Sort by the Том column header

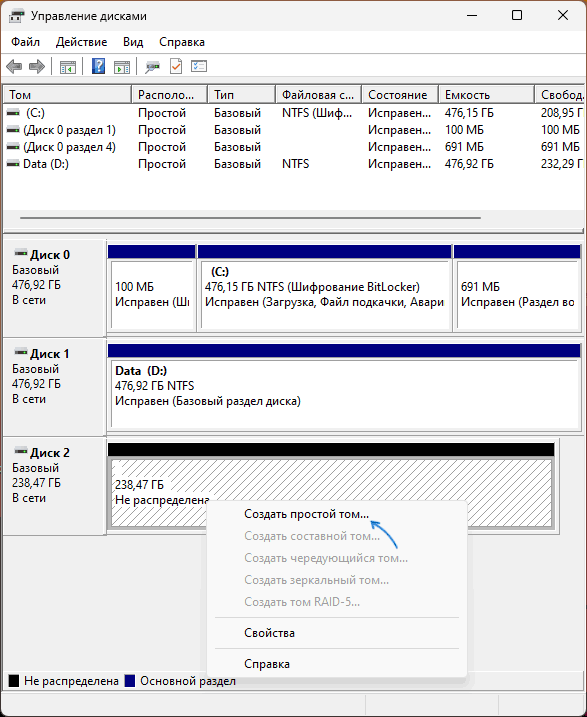67,95
